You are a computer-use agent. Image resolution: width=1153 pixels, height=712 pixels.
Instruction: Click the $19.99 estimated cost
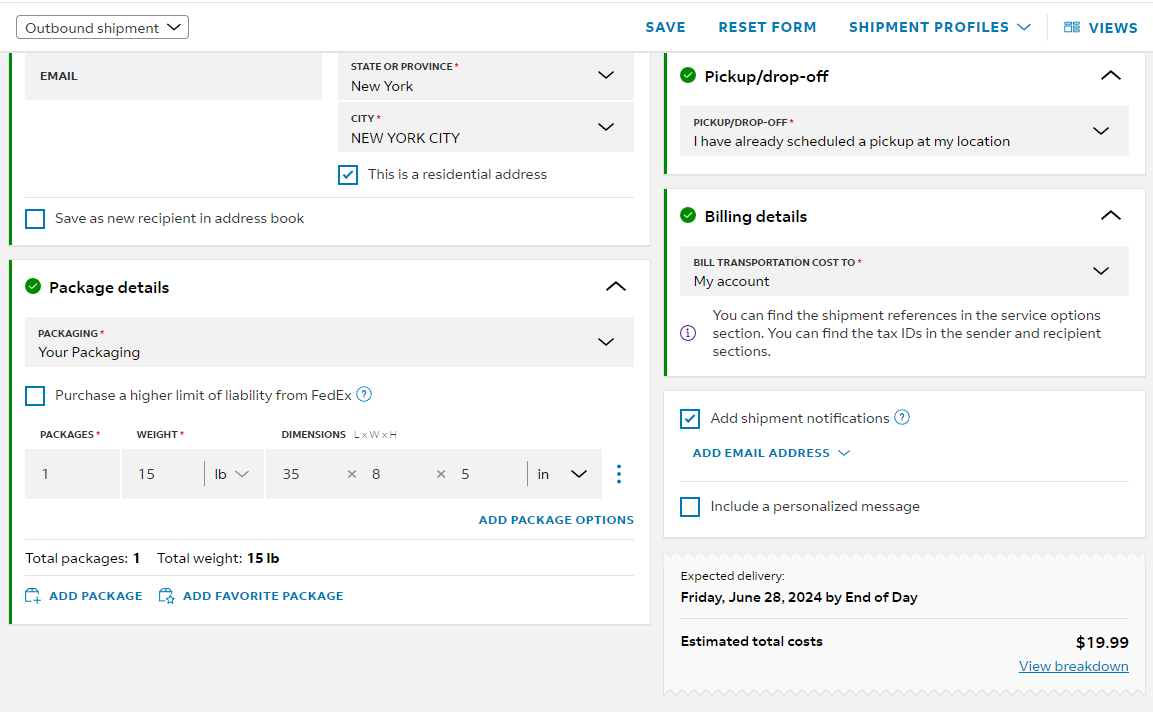click(1102, 643)
